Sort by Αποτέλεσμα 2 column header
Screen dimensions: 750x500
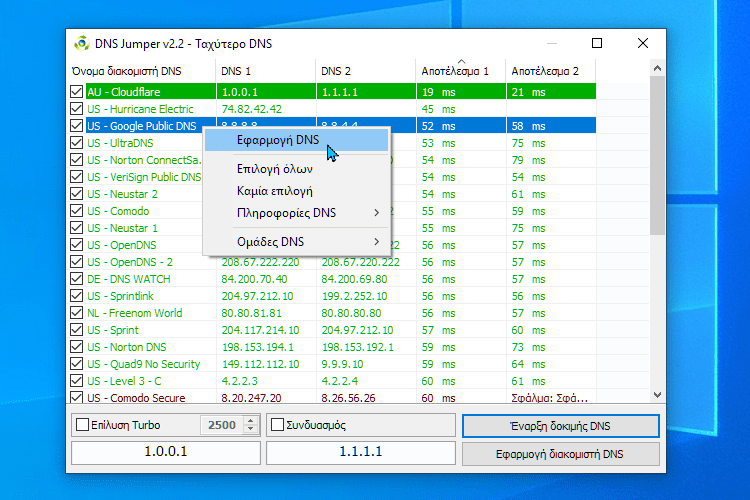pyautogui.click(x=551, y=71)
